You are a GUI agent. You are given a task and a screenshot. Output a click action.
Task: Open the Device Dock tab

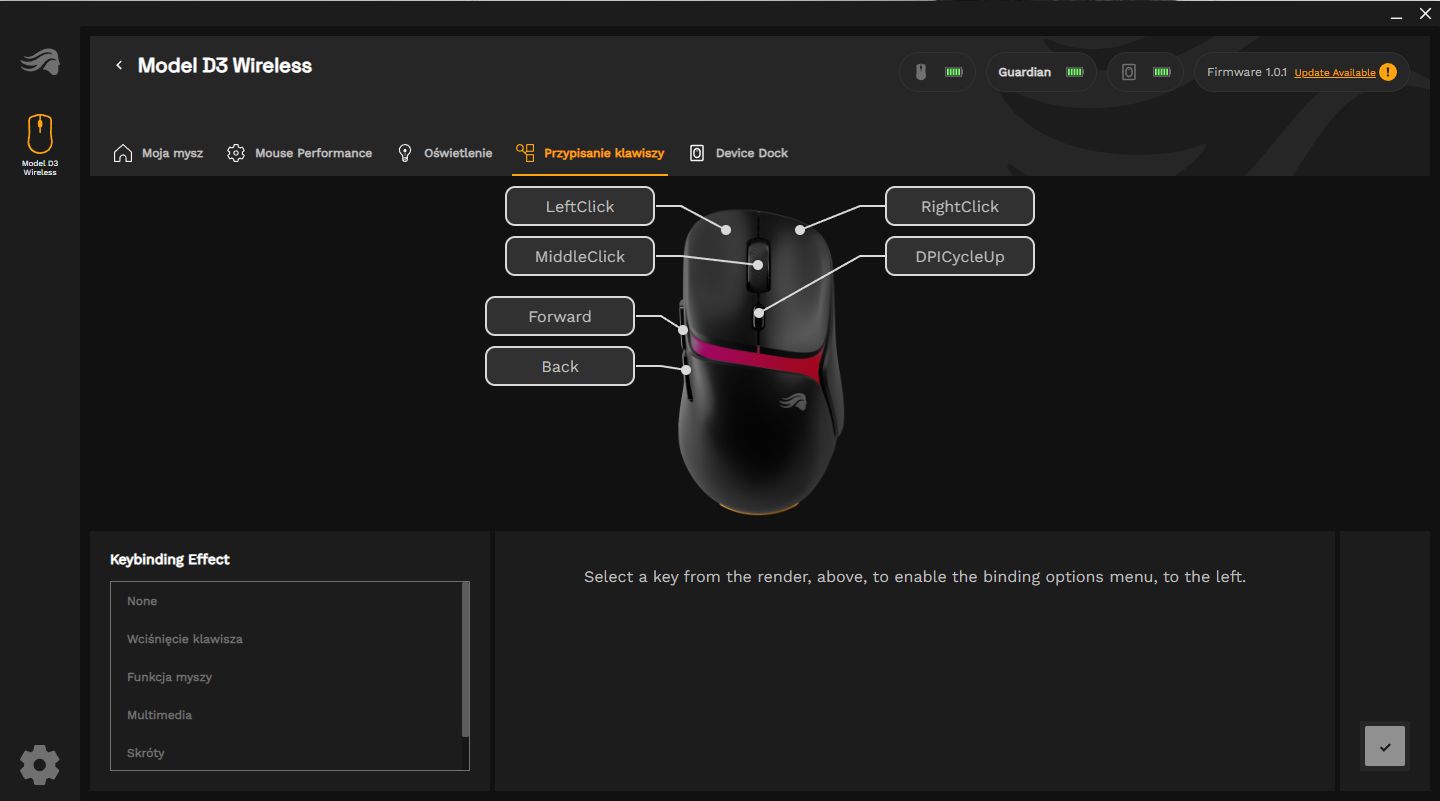739,153
